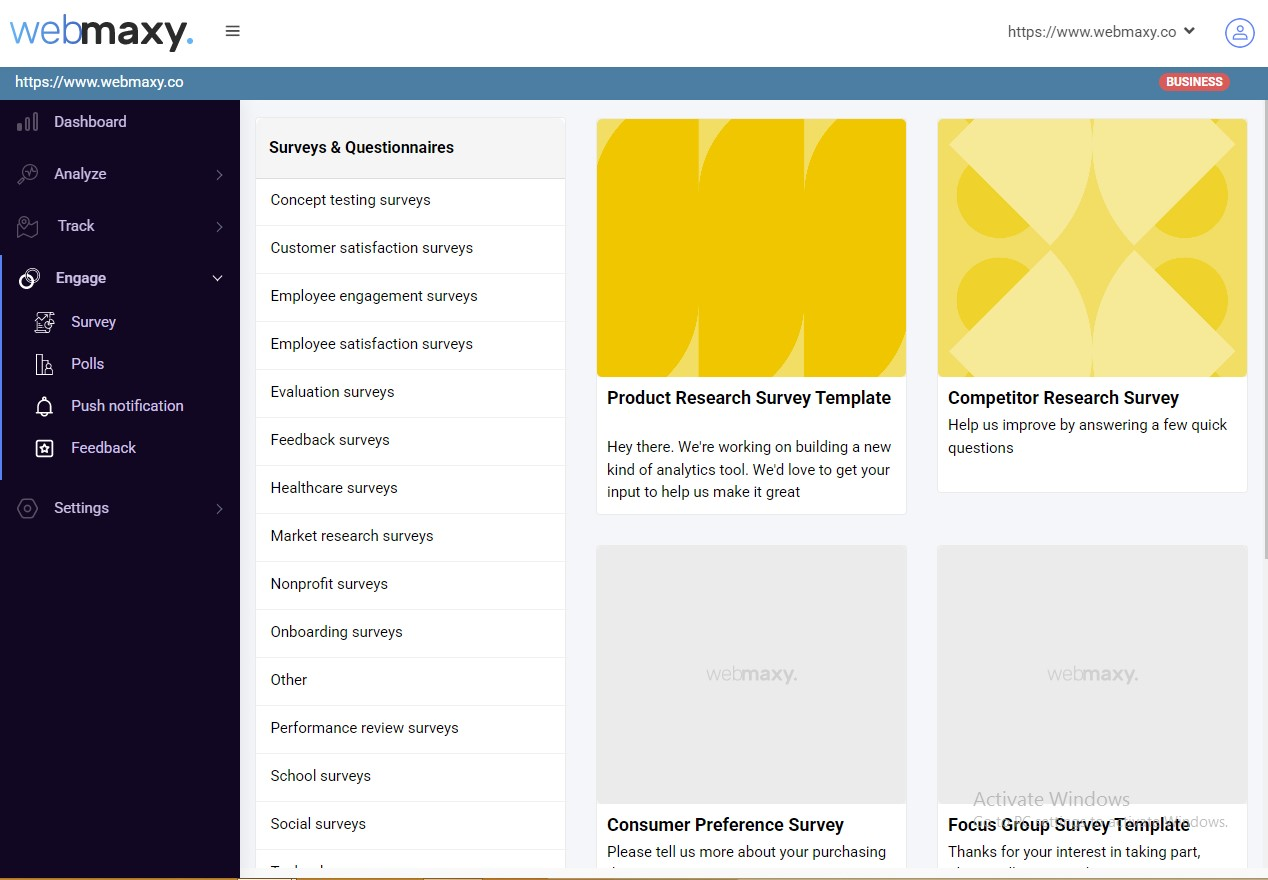
Task: Open Consumer Preference Survey placeholder thumbnail
Action: point(751,674)
